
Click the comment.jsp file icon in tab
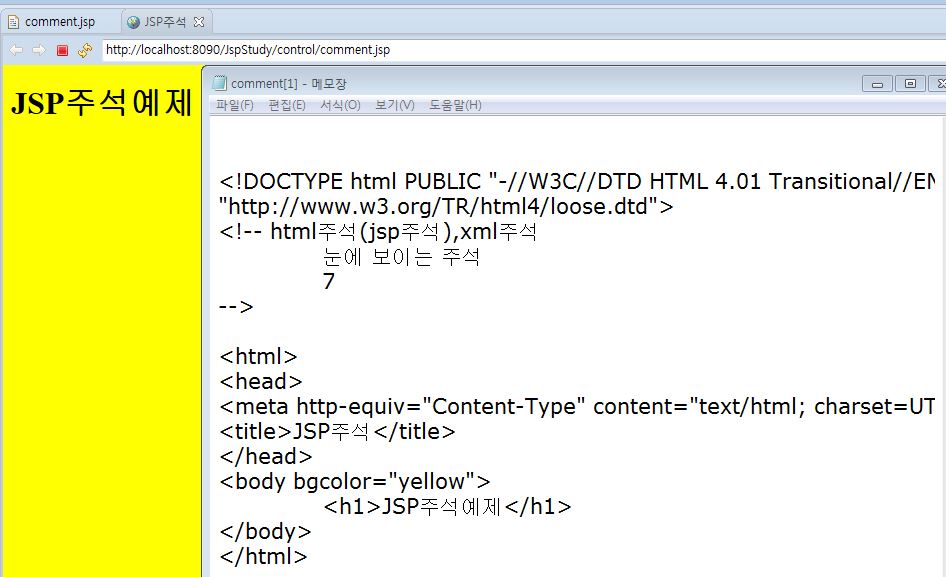pyautogui.click(x=13, y=22)
